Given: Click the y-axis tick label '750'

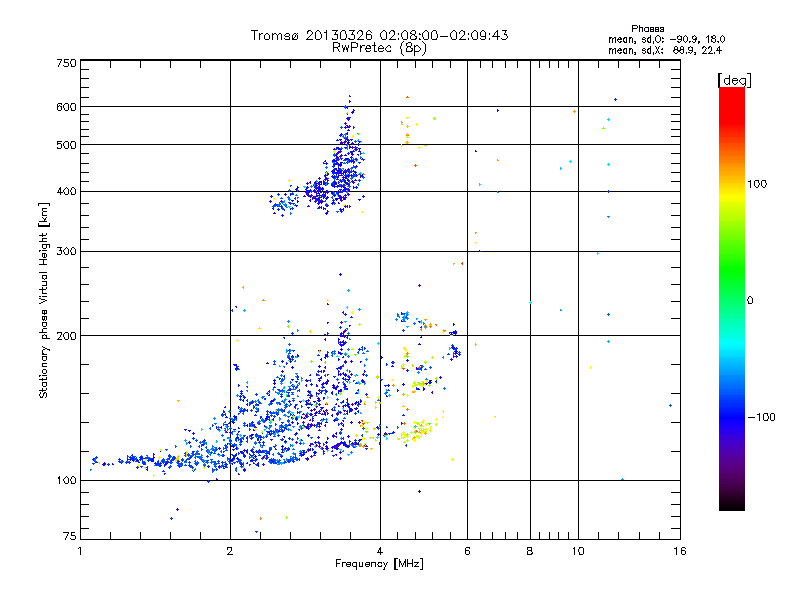Looking at the screenshot, I should point(66,63).
